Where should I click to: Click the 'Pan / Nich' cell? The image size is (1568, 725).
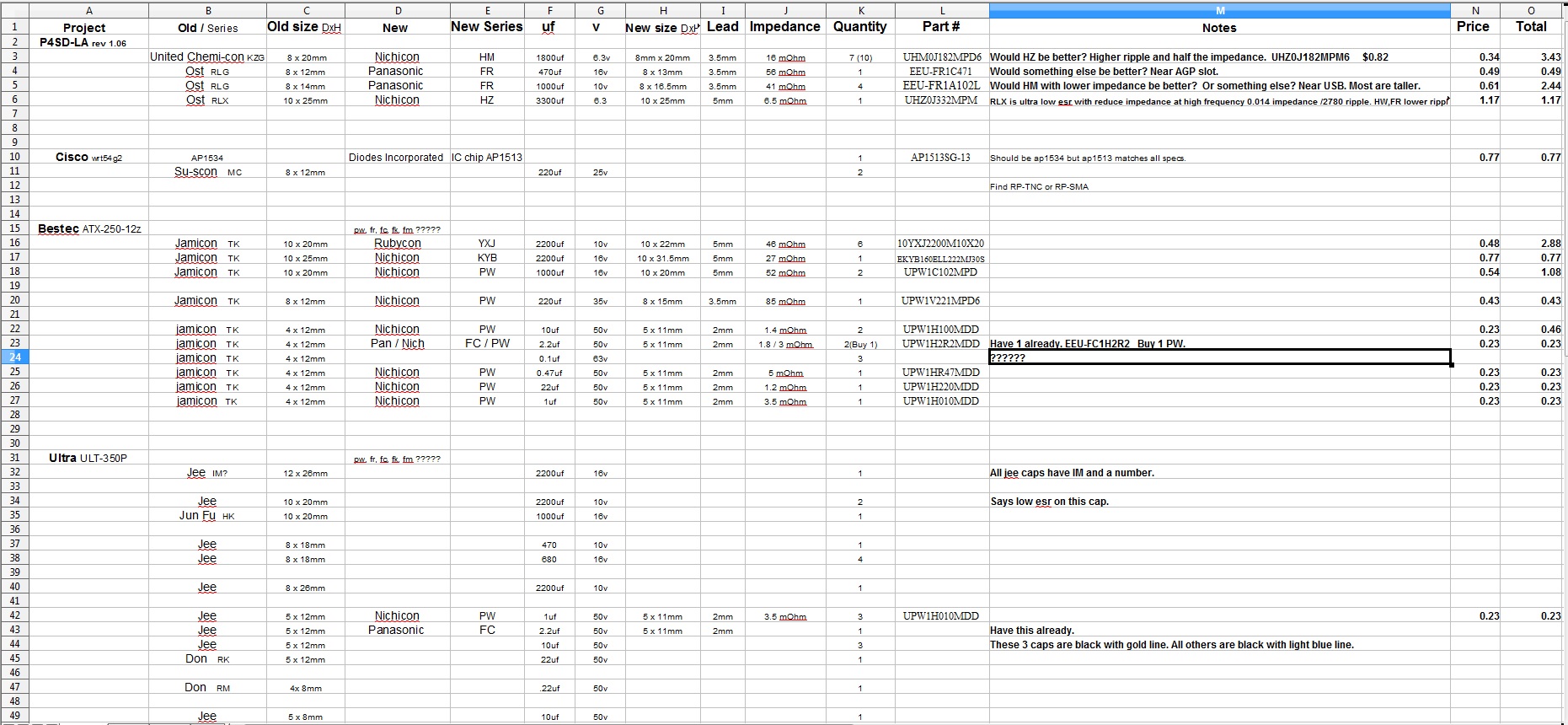click(398, 343)
